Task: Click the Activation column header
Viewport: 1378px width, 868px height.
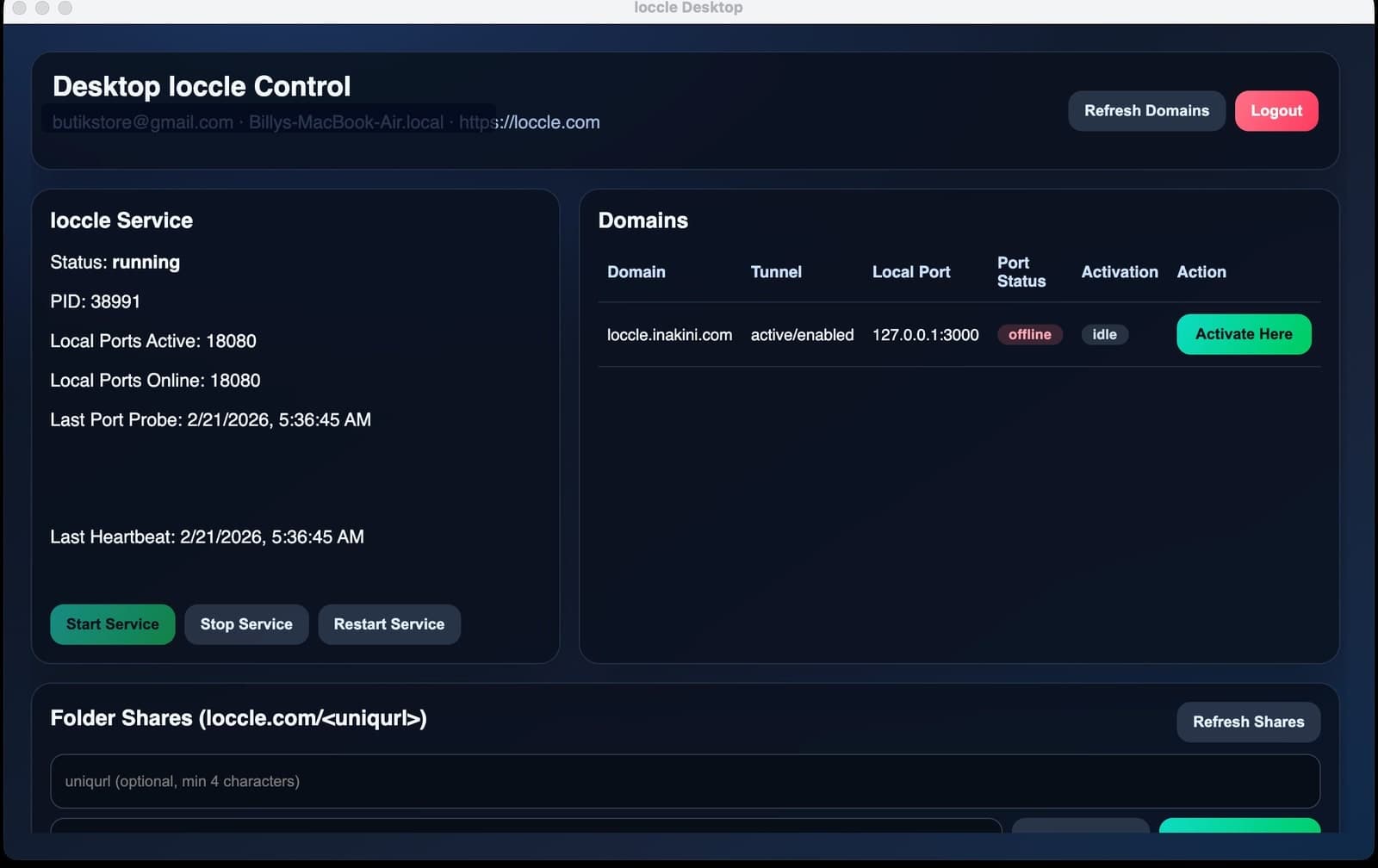Action: click(1119, 272)
